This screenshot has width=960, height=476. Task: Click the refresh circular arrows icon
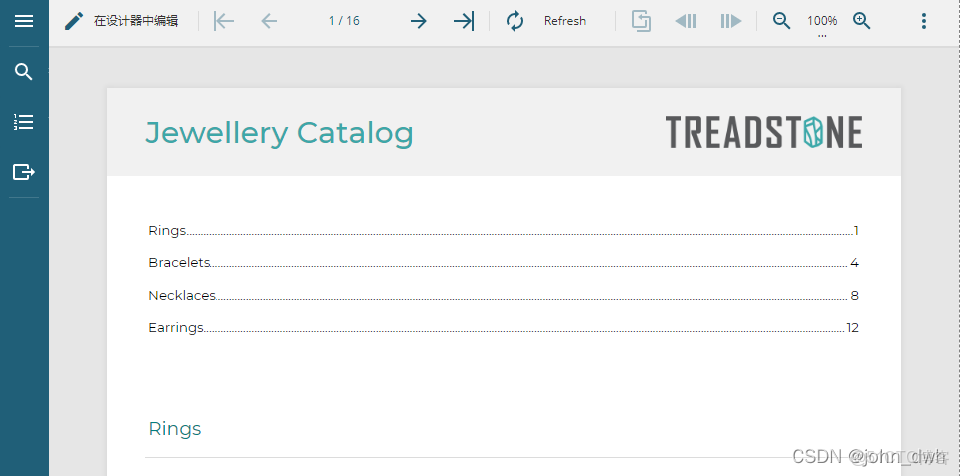coord(515,21)
